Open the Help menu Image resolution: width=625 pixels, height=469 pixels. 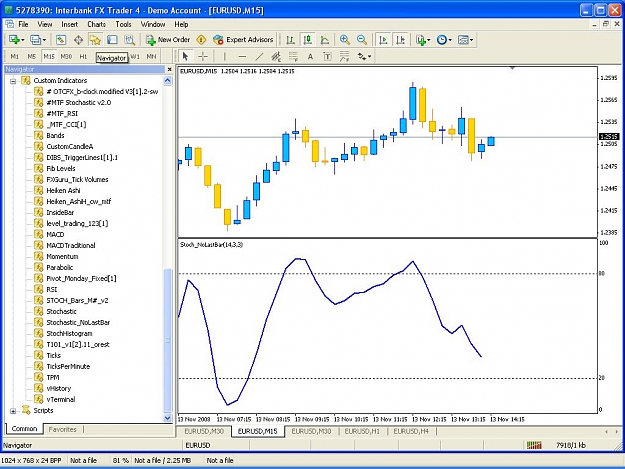click(x=181, y=24)
